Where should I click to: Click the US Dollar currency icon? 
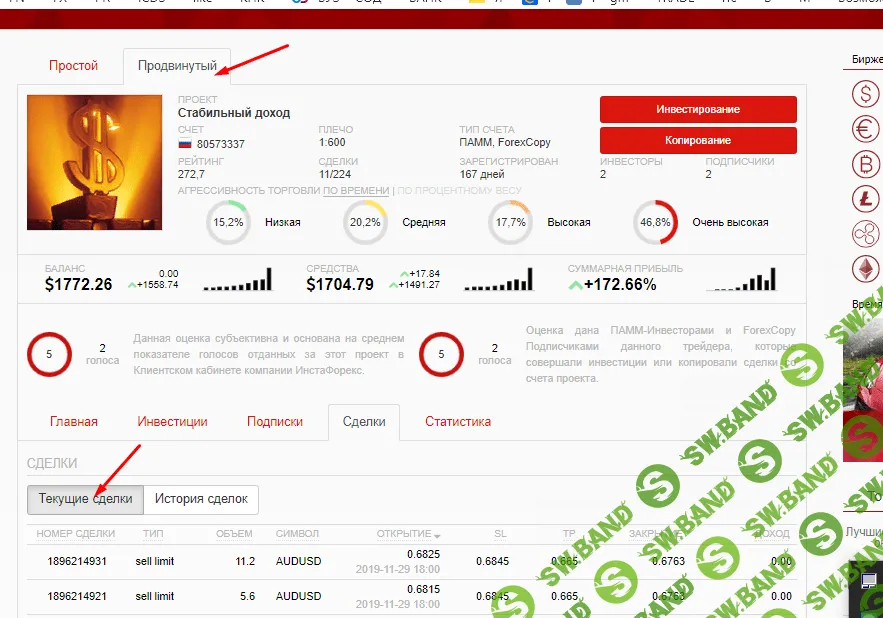tap(865, 95)
